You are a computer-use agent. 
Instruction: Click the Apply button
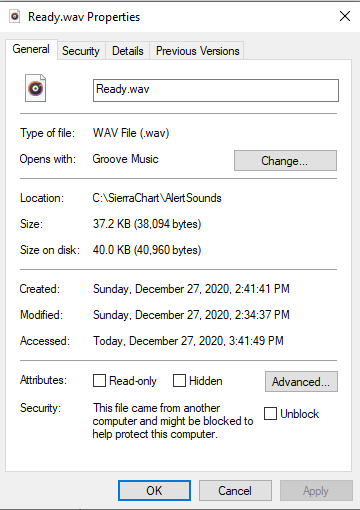tap(316, 491)
